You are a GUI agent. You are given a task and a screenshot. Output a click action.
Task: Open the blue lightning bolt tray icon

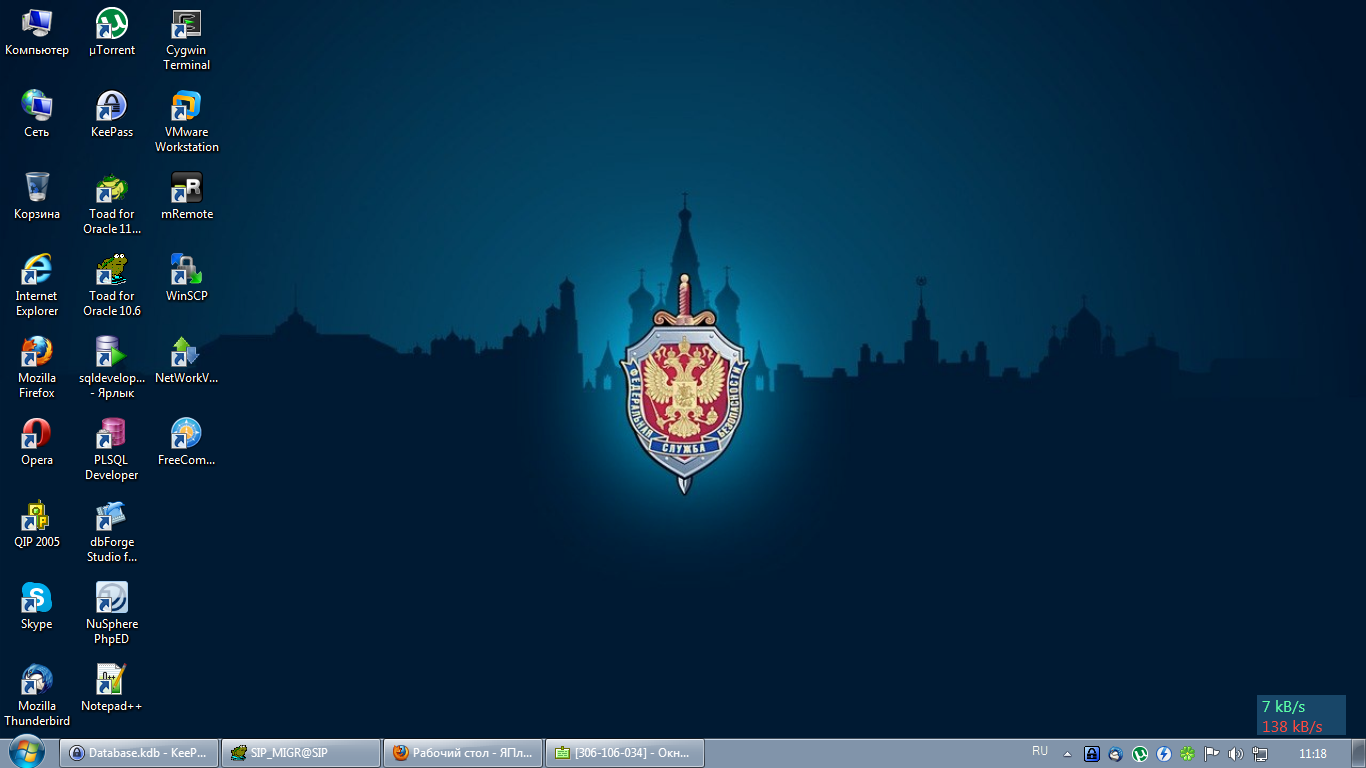coord(1164,753)
